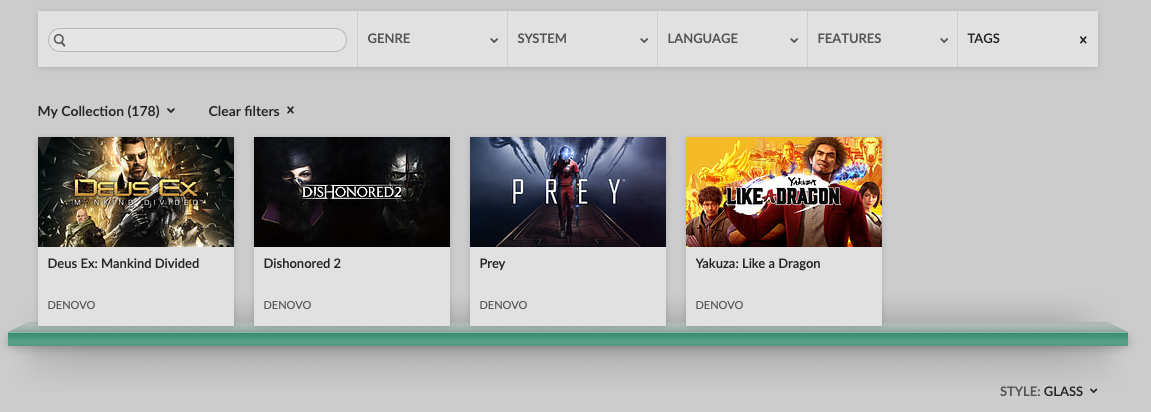
Task: Click DENOVO tag under Dishonored 2
Action: [x=287, y=305]
